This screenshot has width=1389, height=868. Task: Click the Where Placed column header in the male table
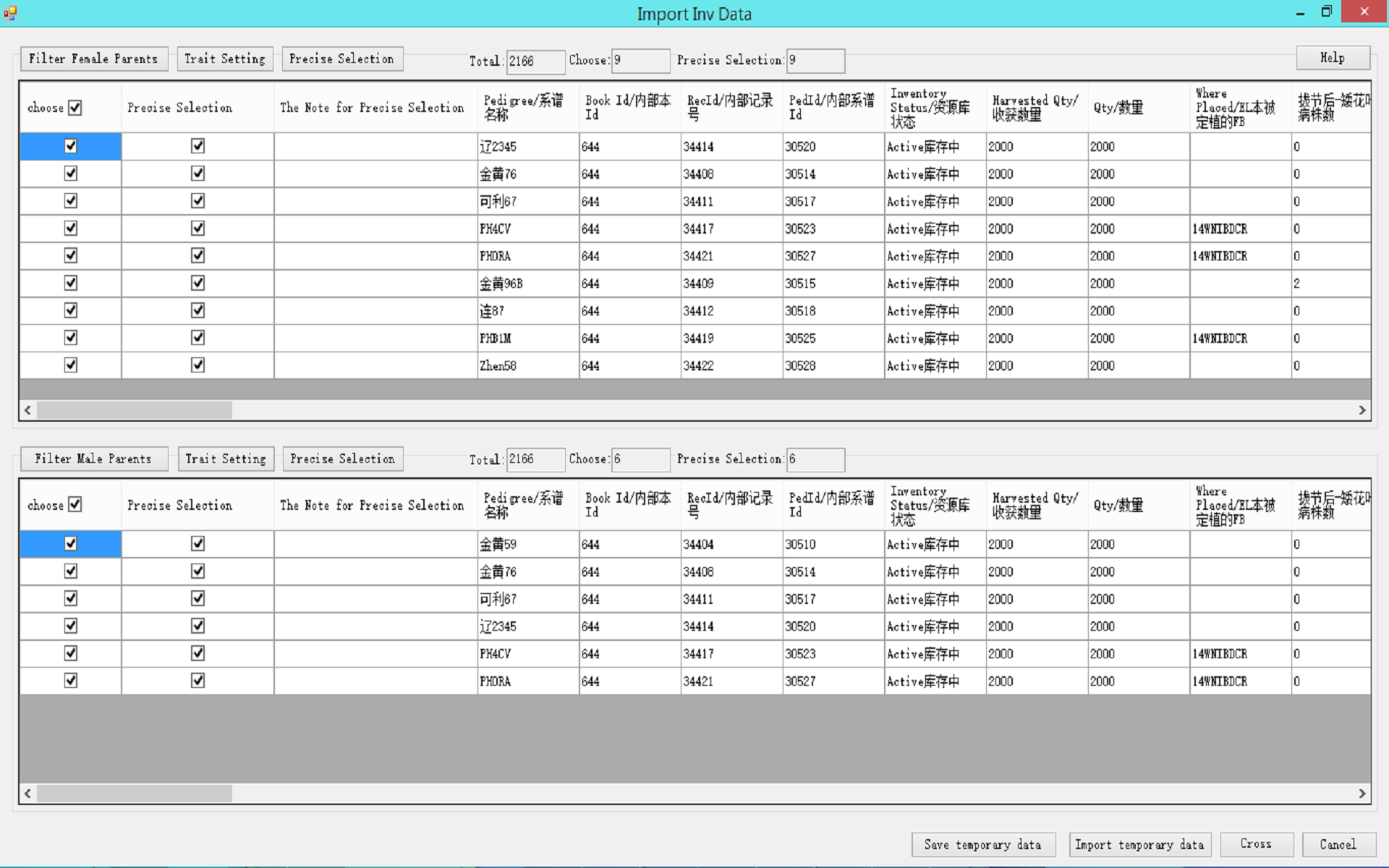tap(1240, 505)
